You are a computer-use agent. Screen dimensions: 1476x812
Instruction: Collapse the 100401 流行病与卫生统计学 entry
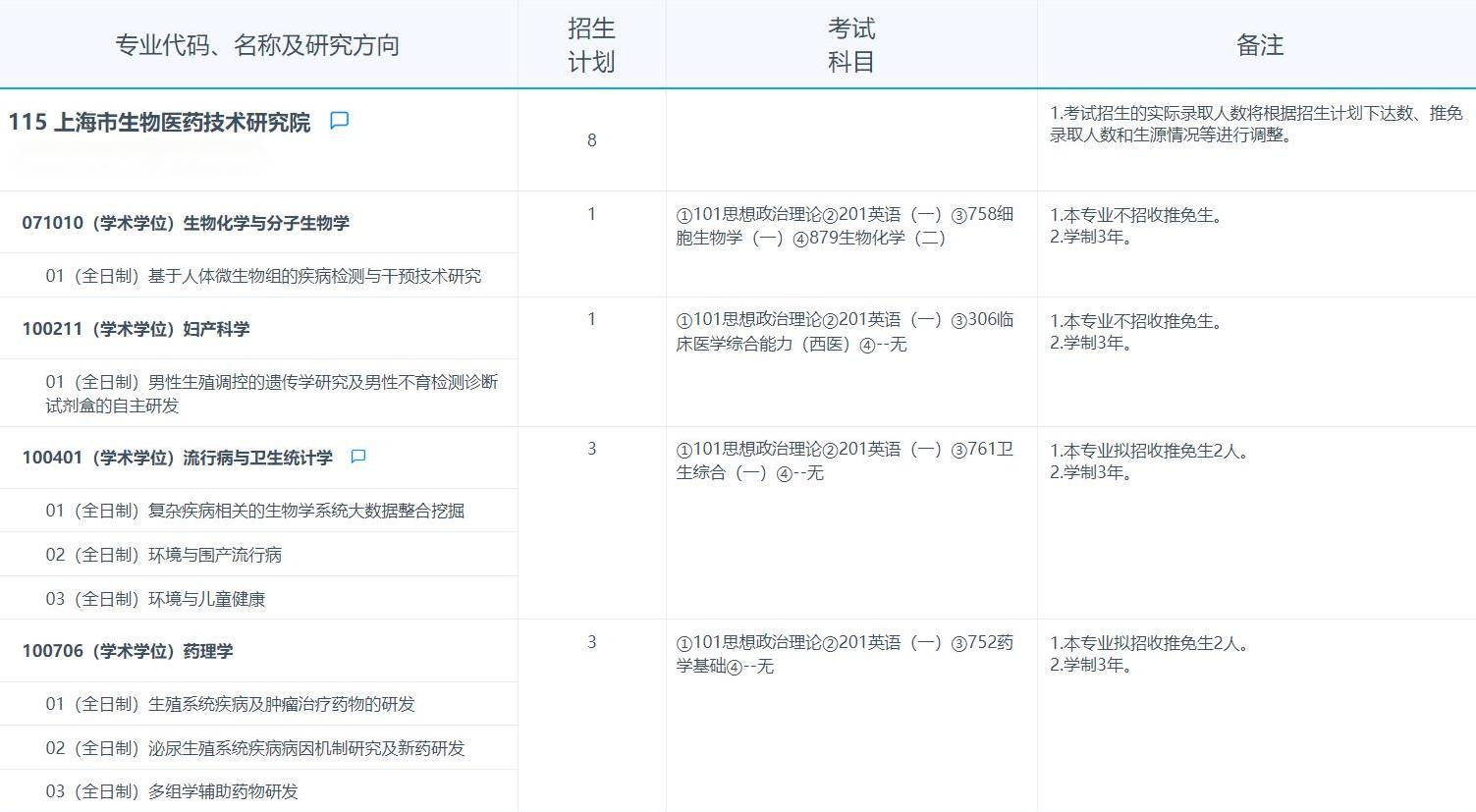[x=177, y=457]
